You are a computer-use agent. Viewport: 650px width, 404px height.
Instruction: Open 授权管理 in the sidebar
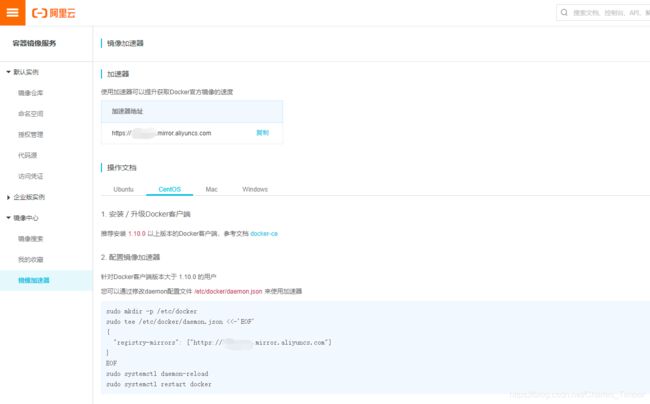(x=30, y=134)
